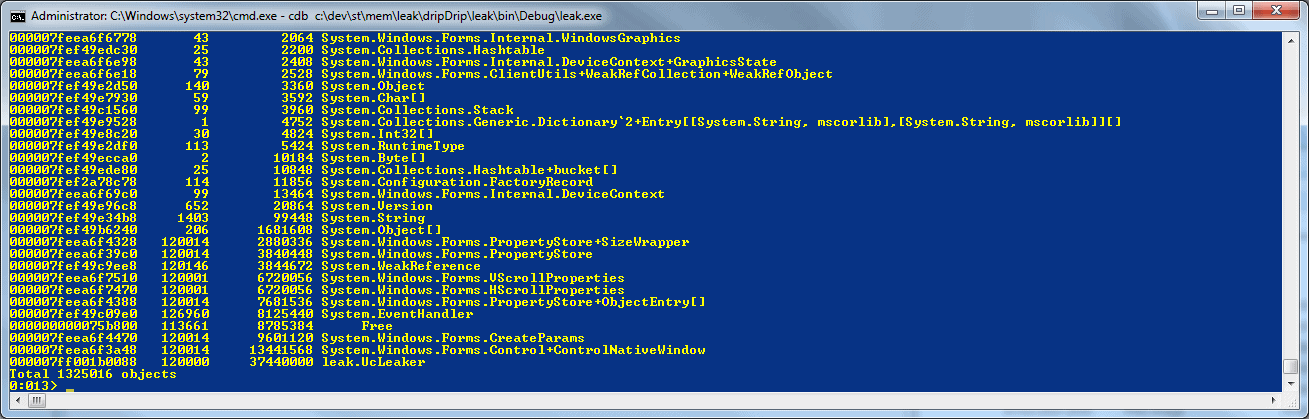The image size is (1309, 419).
Task: Click the horizontal scrollbar right arrow
Action: (x=1274, y=400)
